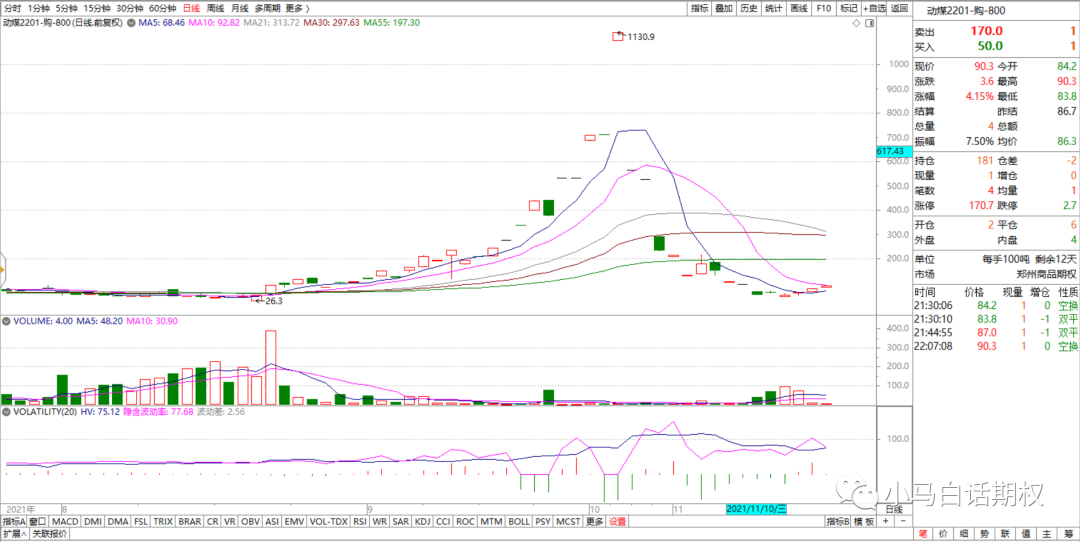Open the 扩展 expander at bottom left
The width and height of the screenshot is (1080, 542).
tap(14, 534)
